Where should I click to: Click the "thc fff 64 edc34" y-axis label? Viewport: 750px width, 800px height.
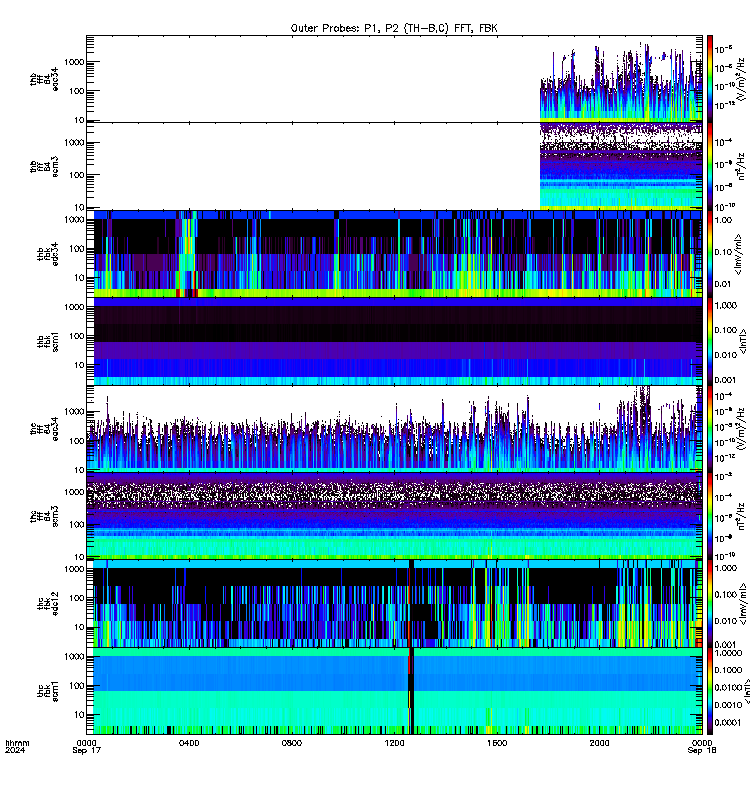[x=44, y=429]
